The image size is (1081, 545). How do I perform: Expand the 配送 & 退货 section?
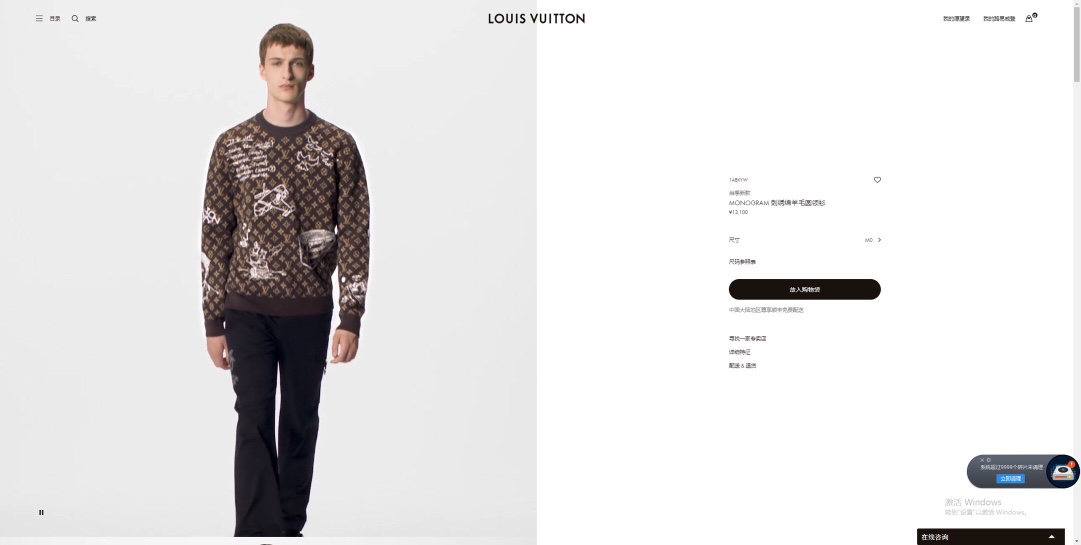[742, 366]
